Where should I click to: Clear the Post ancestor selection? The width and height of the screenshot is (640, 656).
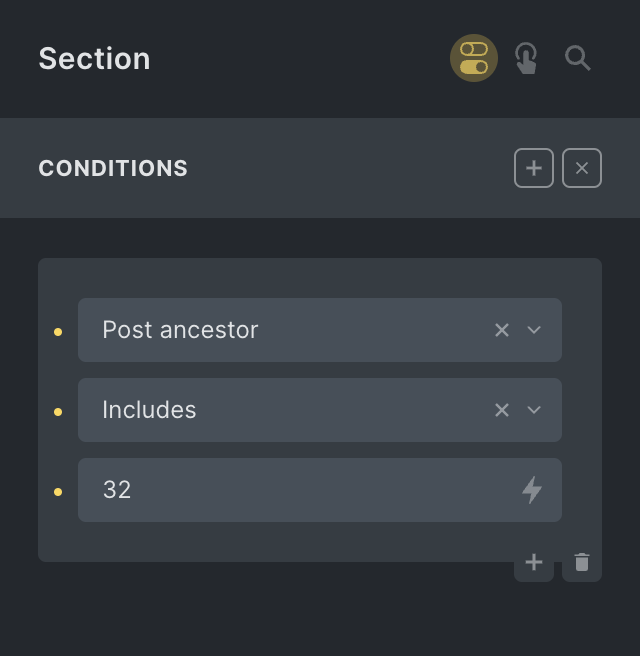(502, 330)
